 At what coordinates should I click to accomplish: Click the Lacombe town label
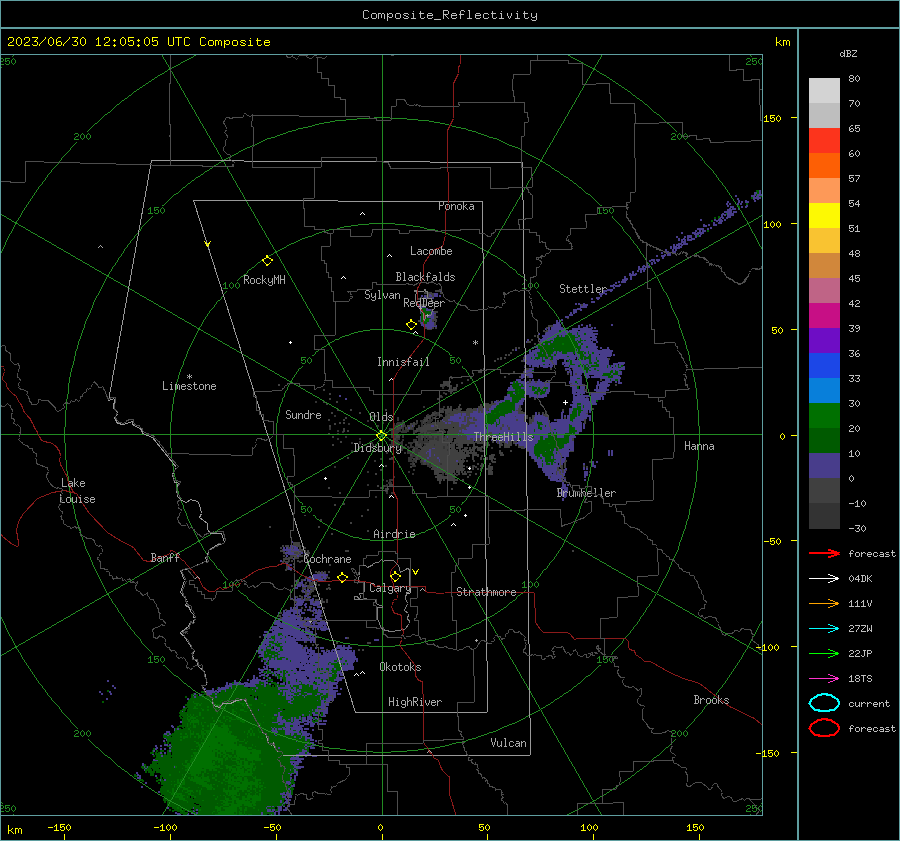431,251
